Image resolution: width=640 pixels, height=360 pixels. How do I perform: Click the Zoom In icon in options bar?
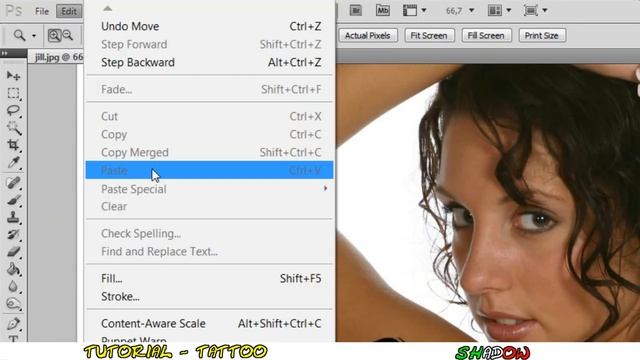54,36
